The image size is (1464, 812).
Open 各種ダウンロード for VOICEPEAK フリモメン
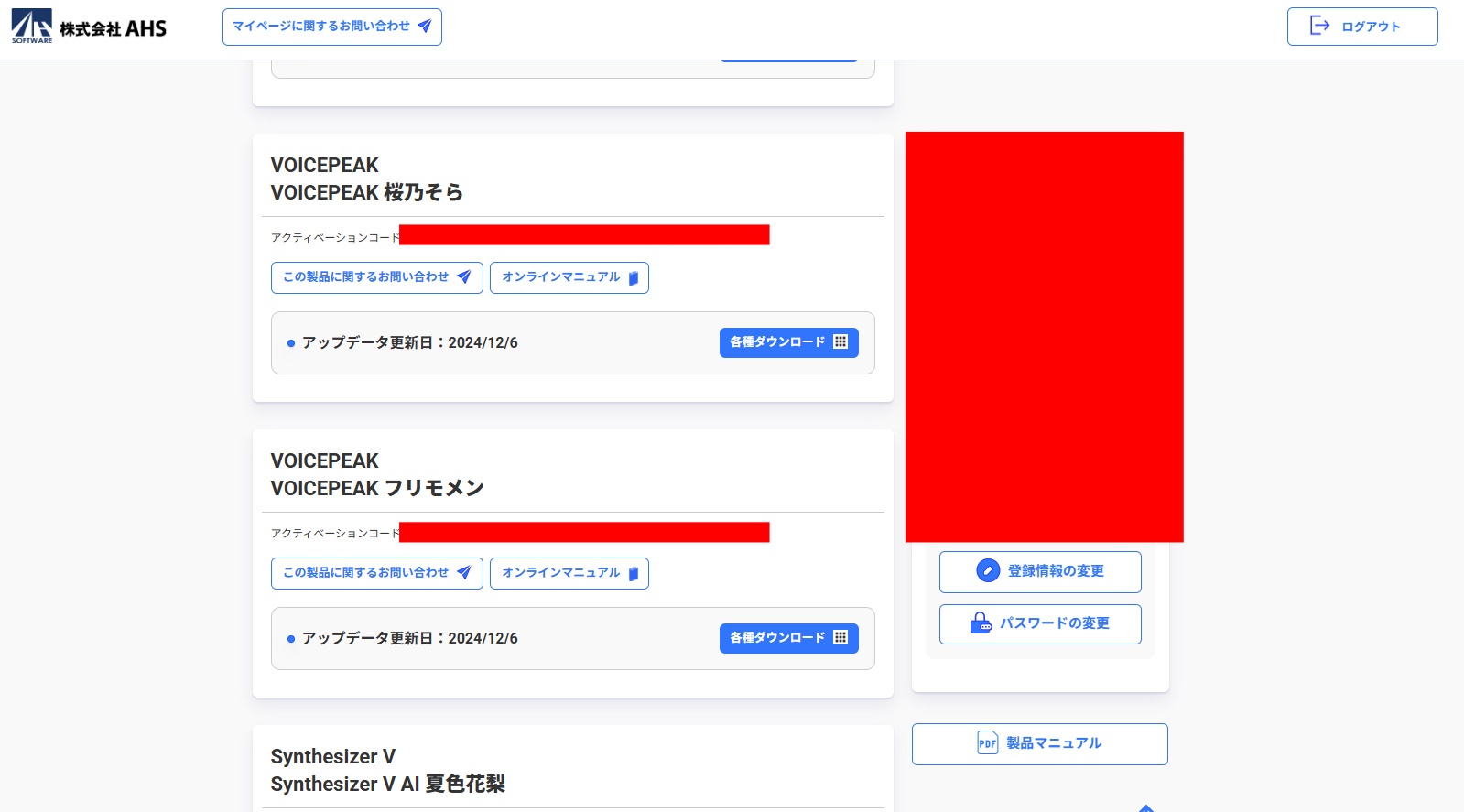[788, 638]
